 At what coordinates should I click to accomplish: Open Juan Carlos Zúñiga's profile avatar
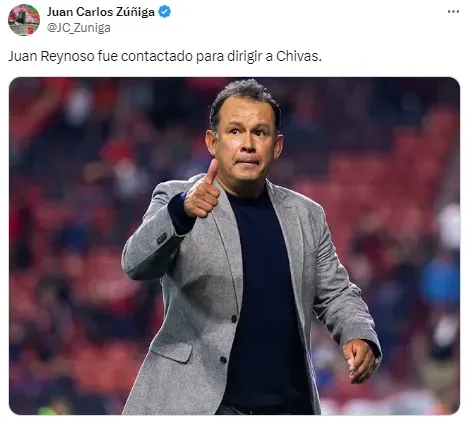pyautogui.click(x=24, y=20)
